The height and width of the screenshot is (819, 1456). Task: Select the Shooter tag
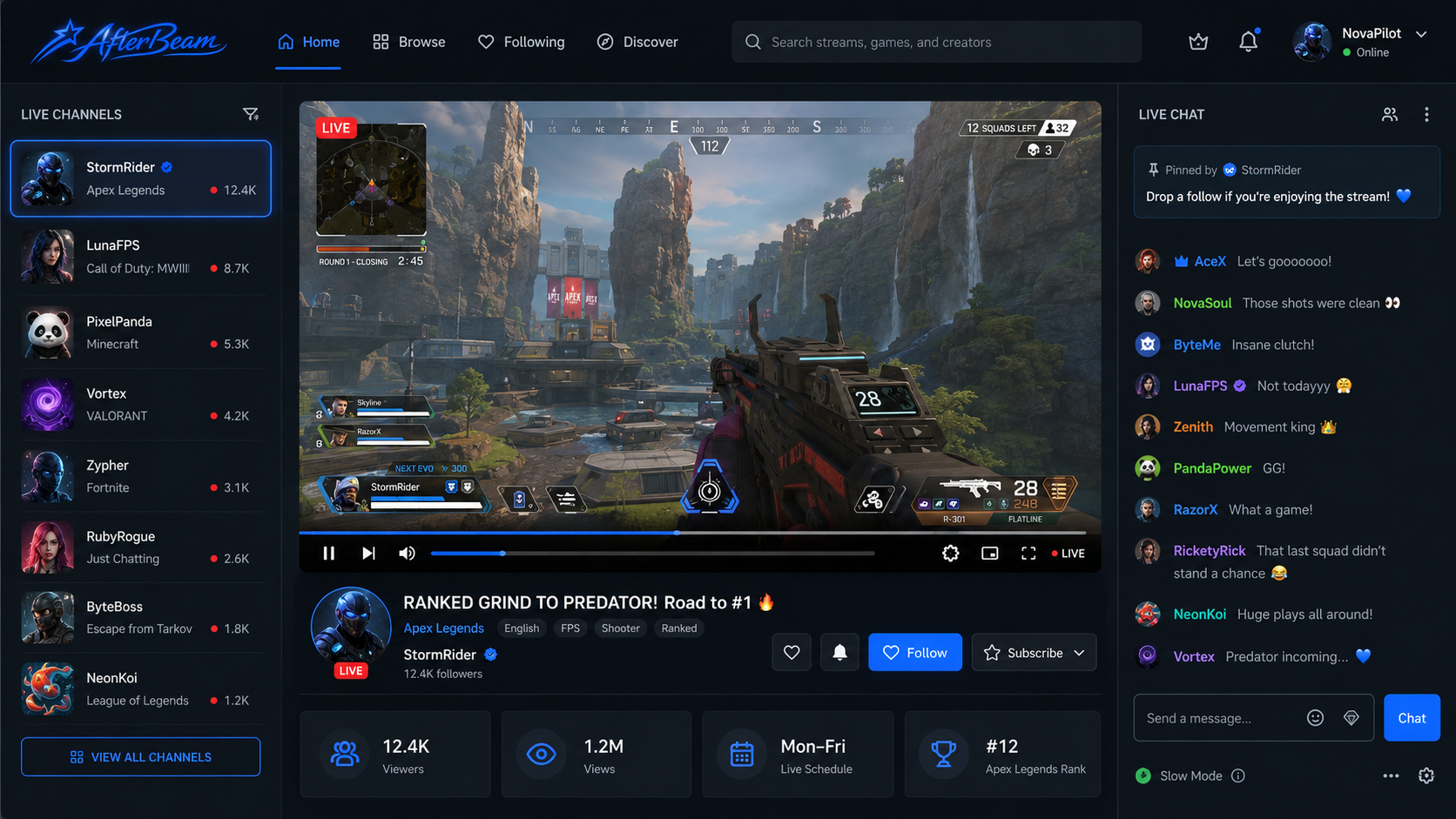620,628
